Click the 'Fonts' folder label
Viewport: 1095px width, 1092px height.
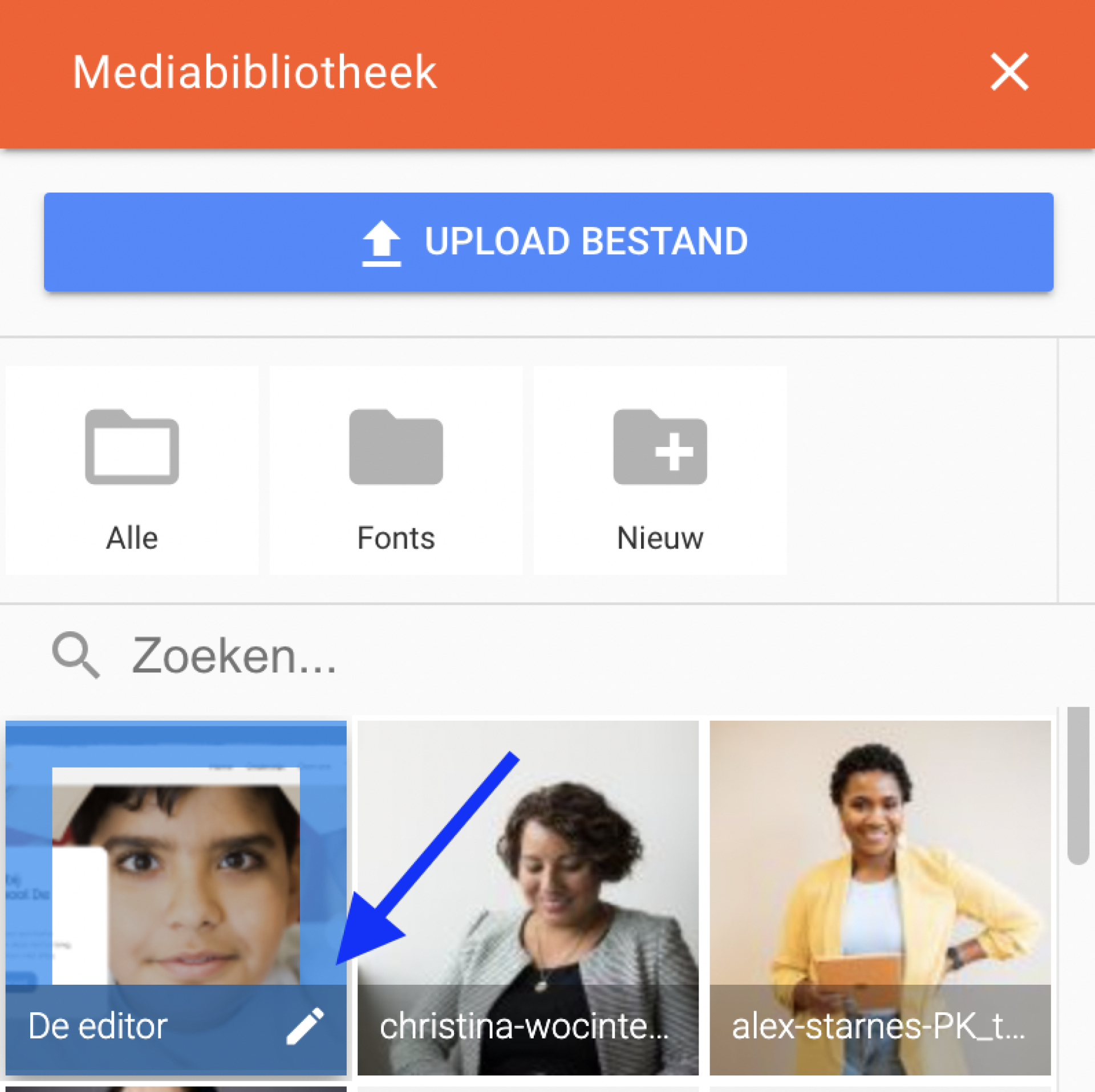(x=396, y=538)
